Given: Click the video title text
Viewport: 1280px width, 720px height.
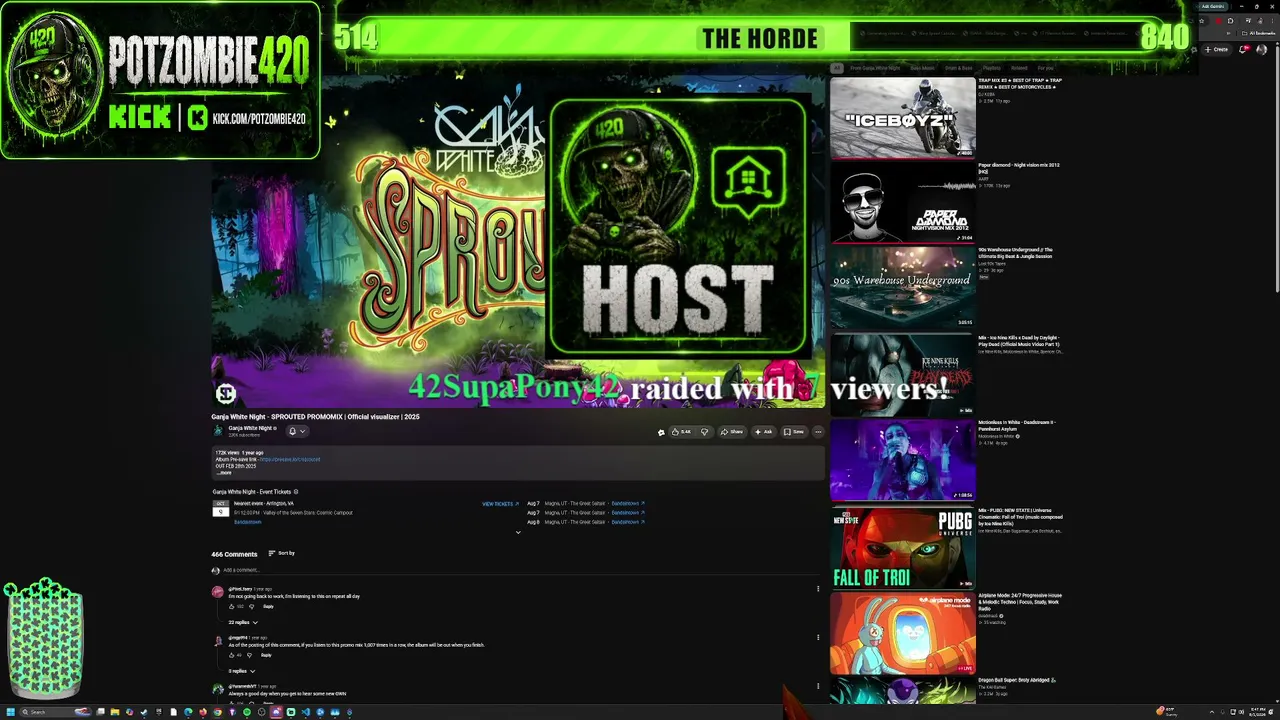Looking at the screenshot, I should [315, 417].
